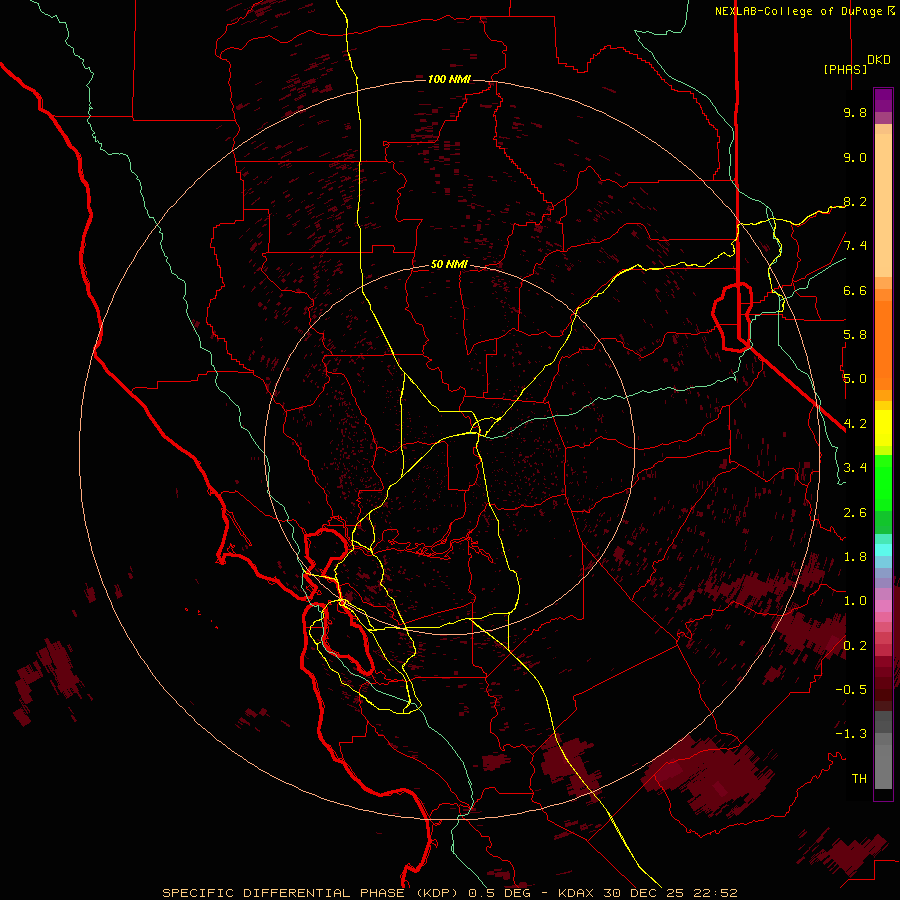Image resolution: width=900 pixels, height=900 pixels.
Task: Click the "1.0" color scale value
Action: pyautogui.click(x=855, y=601)
